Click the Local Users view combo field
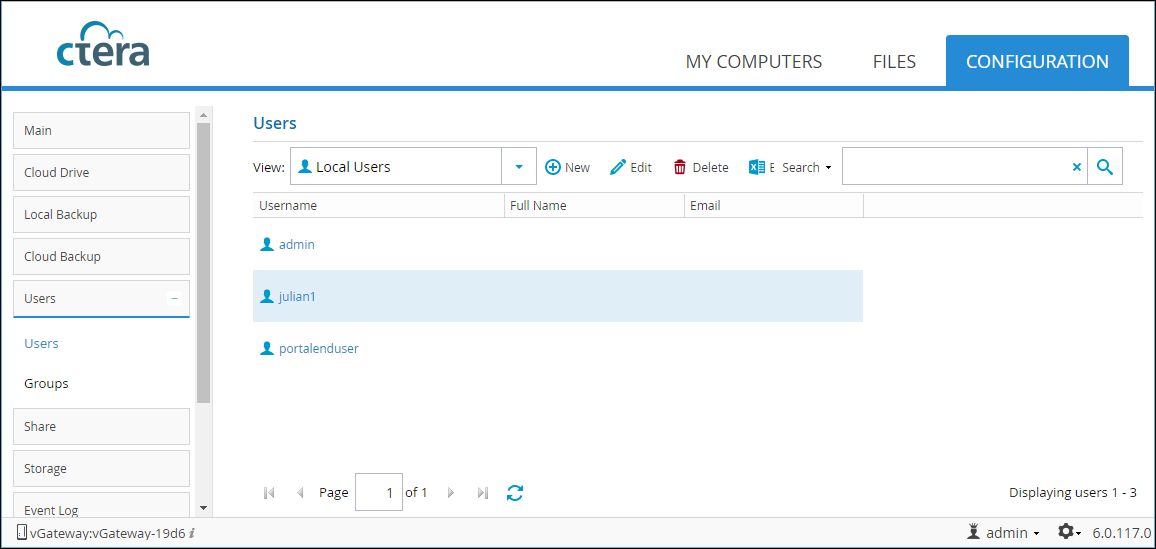Image resolution: width=1156 pixels, height=549 pixels. tap(396, 167)
